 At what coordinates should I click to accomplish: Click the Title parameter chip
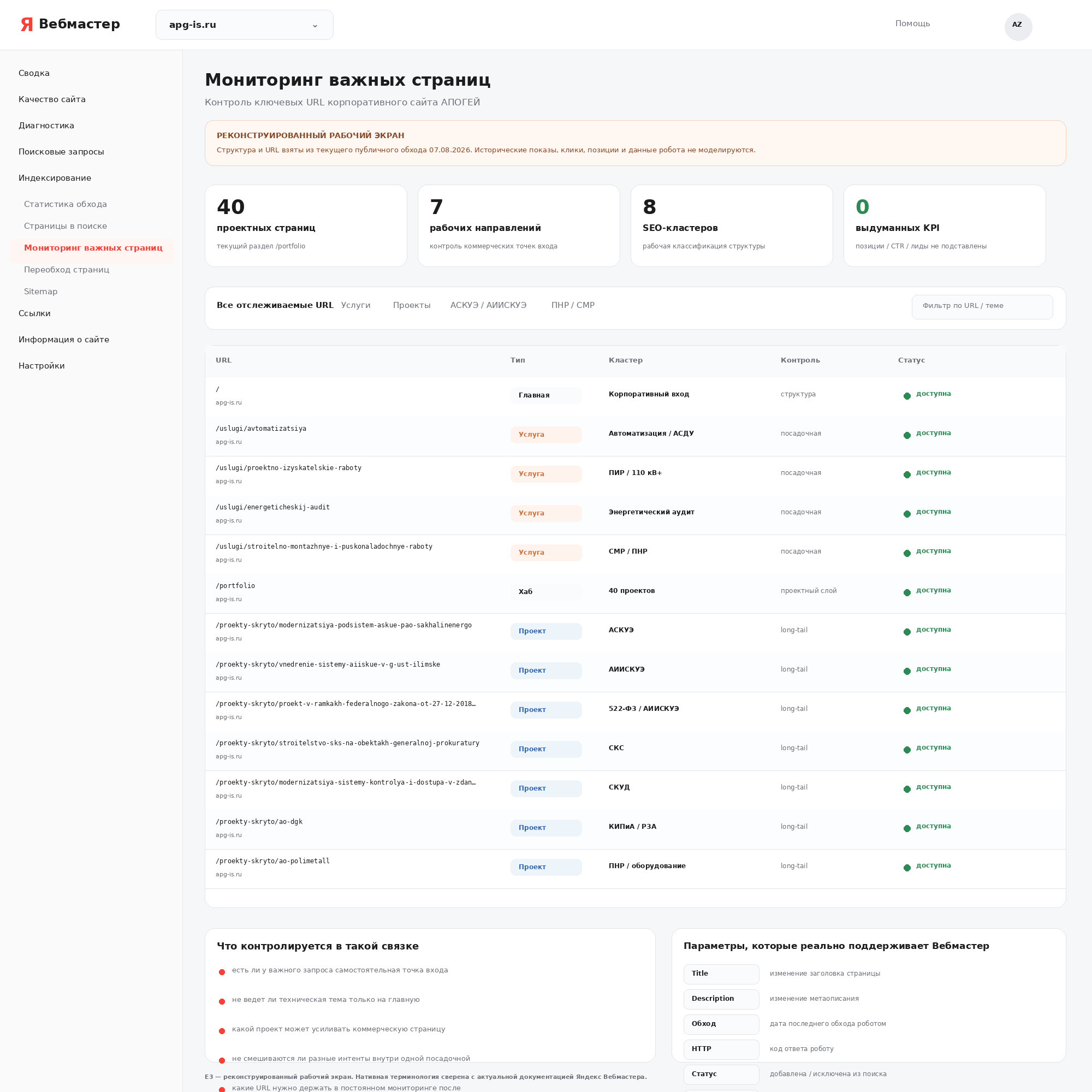721,974
